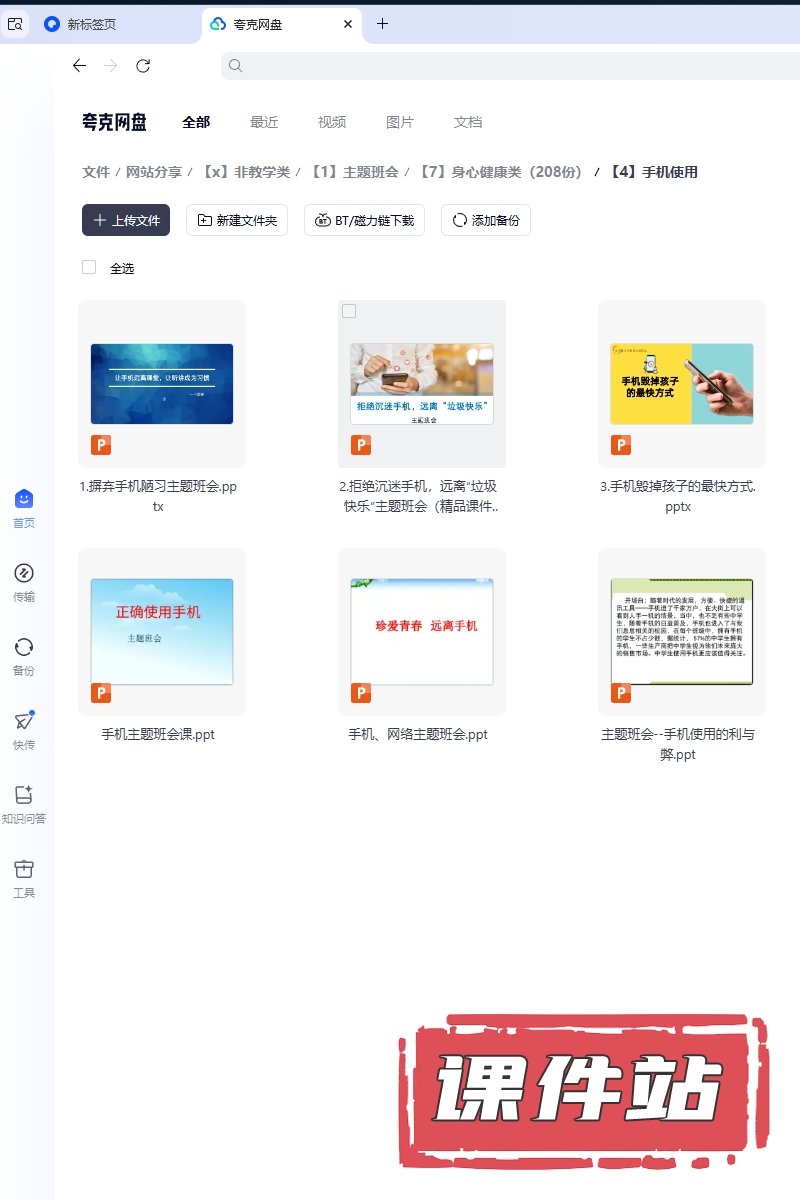Image resolution: width=800 pixels, height=1200 pixels.
Task: Click the 上传文件 button
Action: pos(126,220)
